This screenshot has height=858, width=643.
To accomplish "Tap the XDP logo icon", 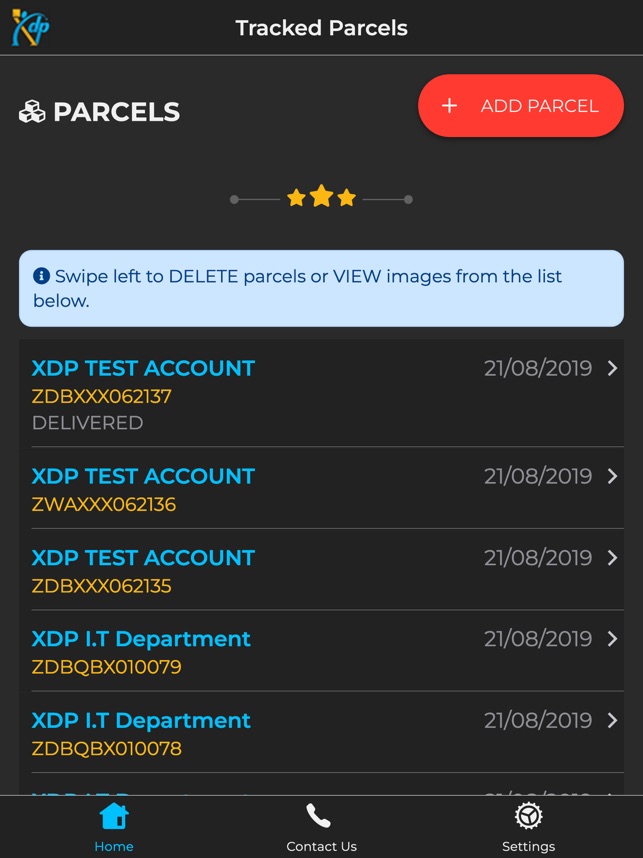I will point(30,27).
